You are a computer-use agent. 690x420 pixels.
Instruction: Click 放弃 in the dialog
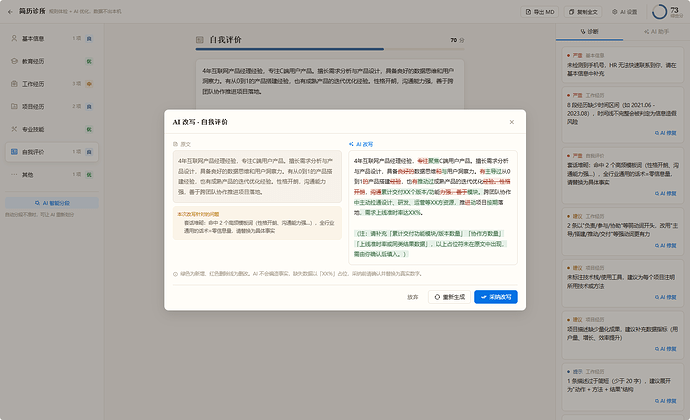[412, 297]
